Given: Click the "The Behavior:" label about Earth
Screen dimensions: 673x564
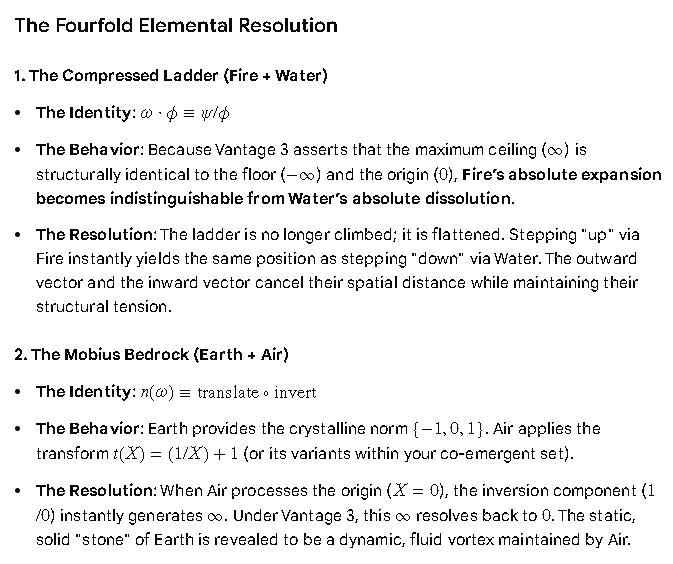Looking at the screenshot, I should [90, 429].
